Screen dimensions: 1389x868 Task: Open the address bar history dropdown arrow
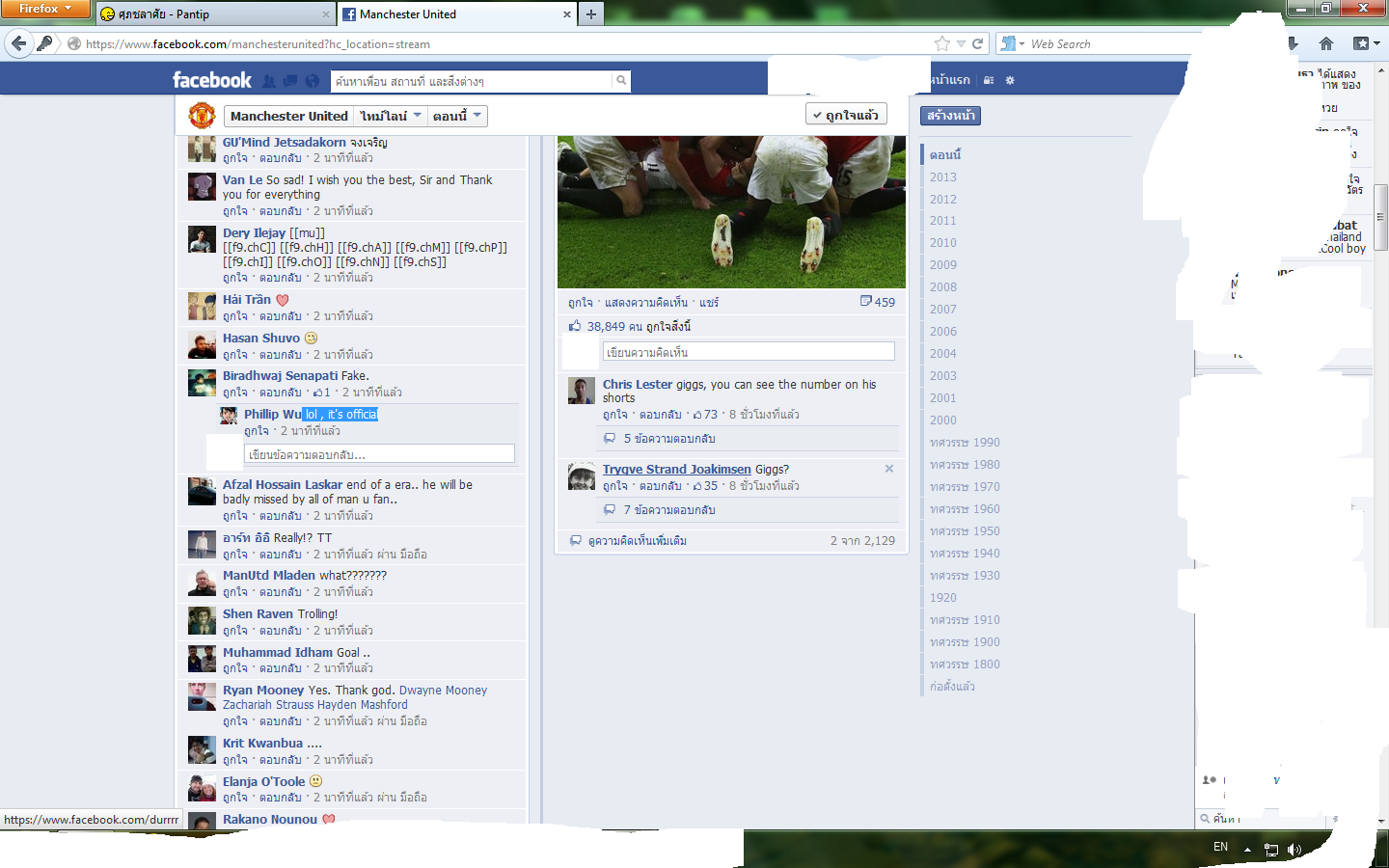[x=961, y=43]
